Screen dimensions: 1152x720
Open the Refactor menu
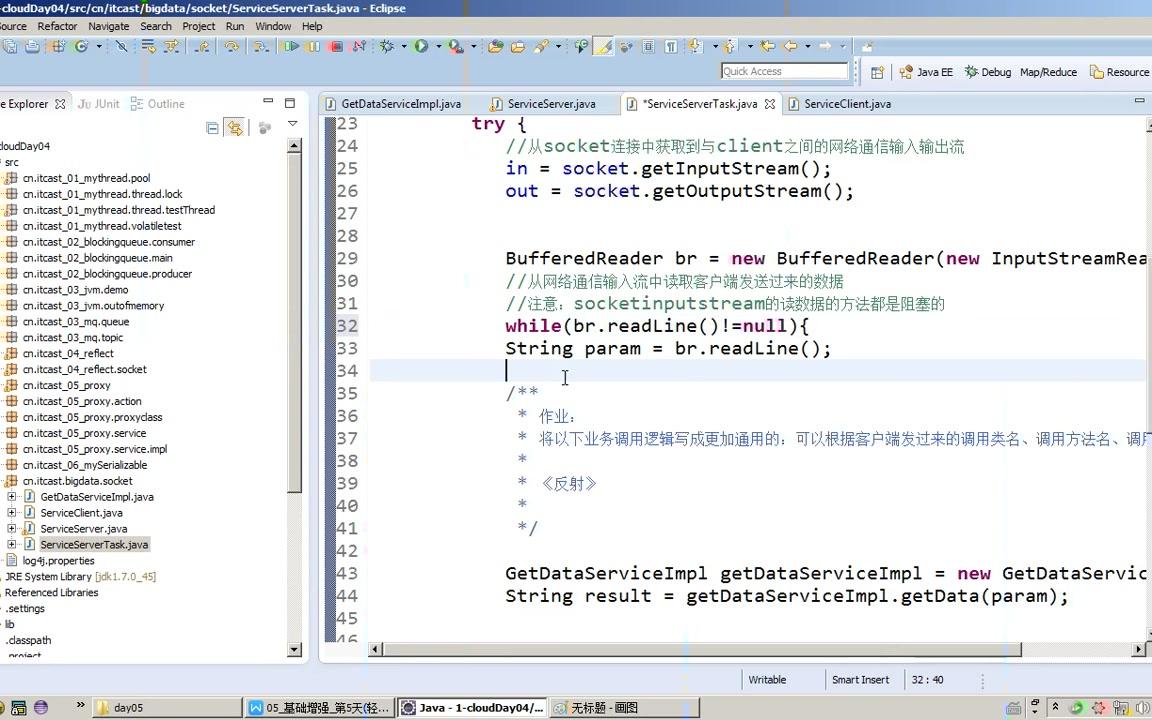click(57, 26)
